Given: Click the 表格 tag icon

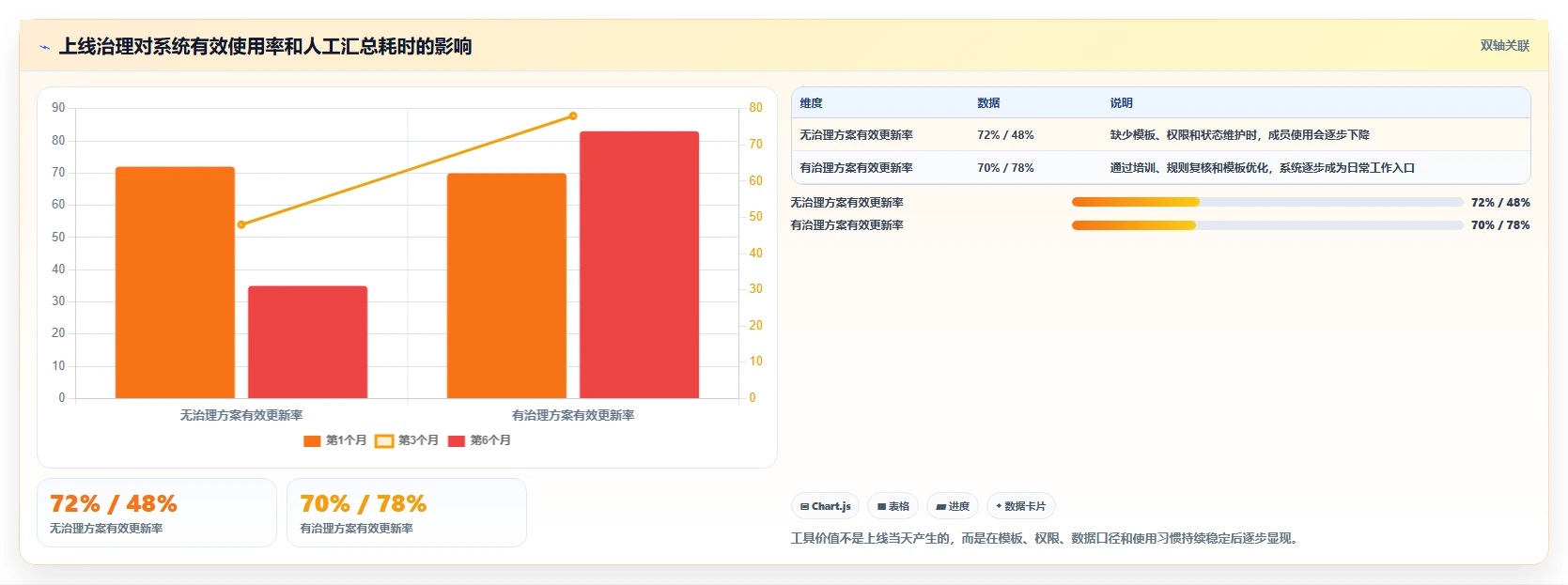Looking at the screenshot, I should click(x=881, y=507).
